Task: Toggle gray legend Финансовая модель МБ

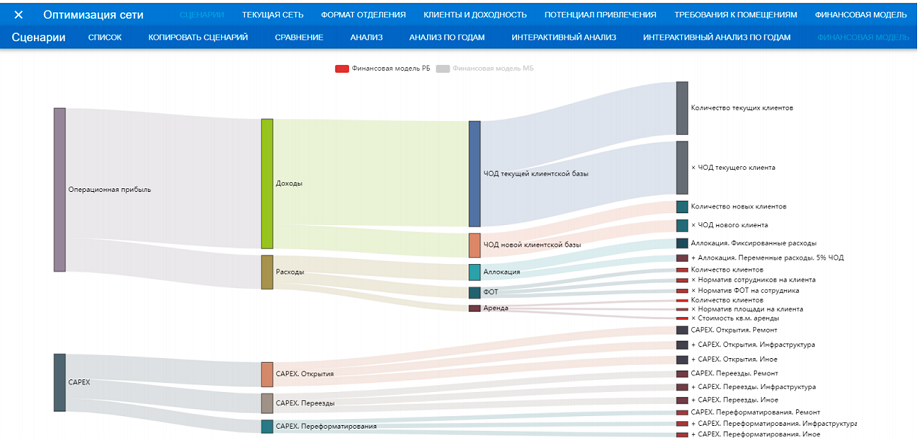Action: (485, 69)
